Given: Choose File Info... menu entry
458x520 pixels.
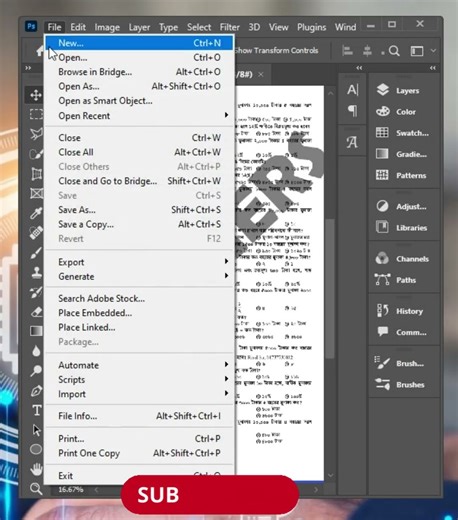Looking at the screenshot, I should [139, 416].
